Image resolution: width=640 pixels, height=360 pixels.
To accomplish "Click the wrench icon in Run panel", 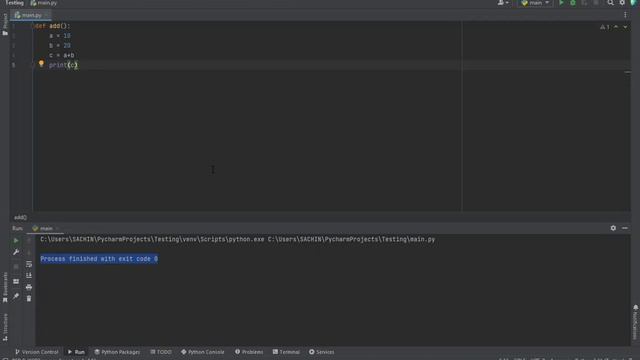I will [x=16, y=253].
